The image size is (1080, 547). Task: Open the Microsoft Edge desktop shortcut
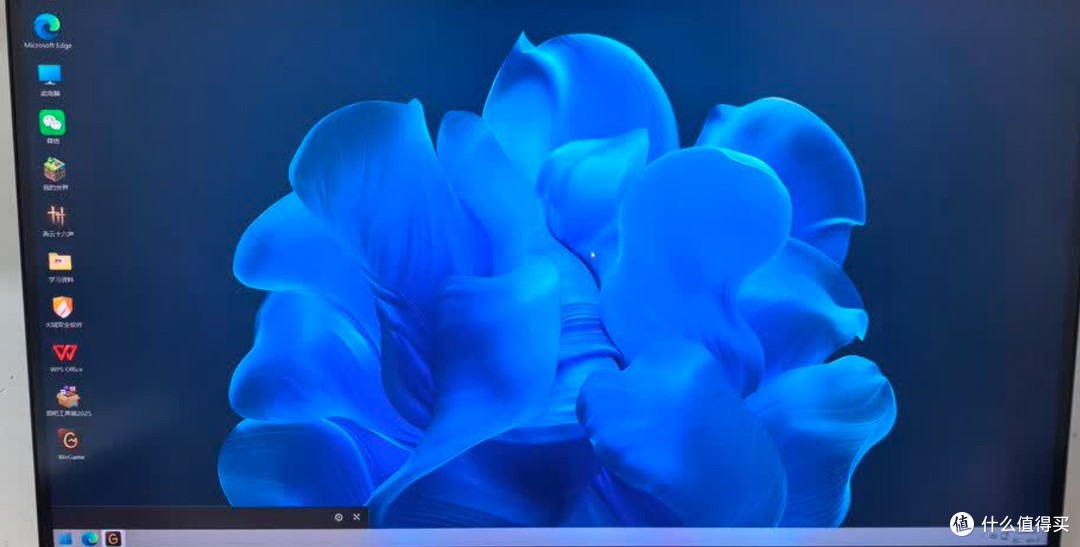(47, 28)
